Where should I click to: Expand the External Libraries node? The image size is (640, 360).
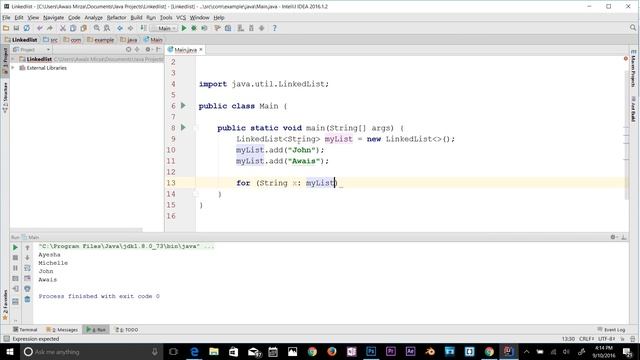click(13, 68)
